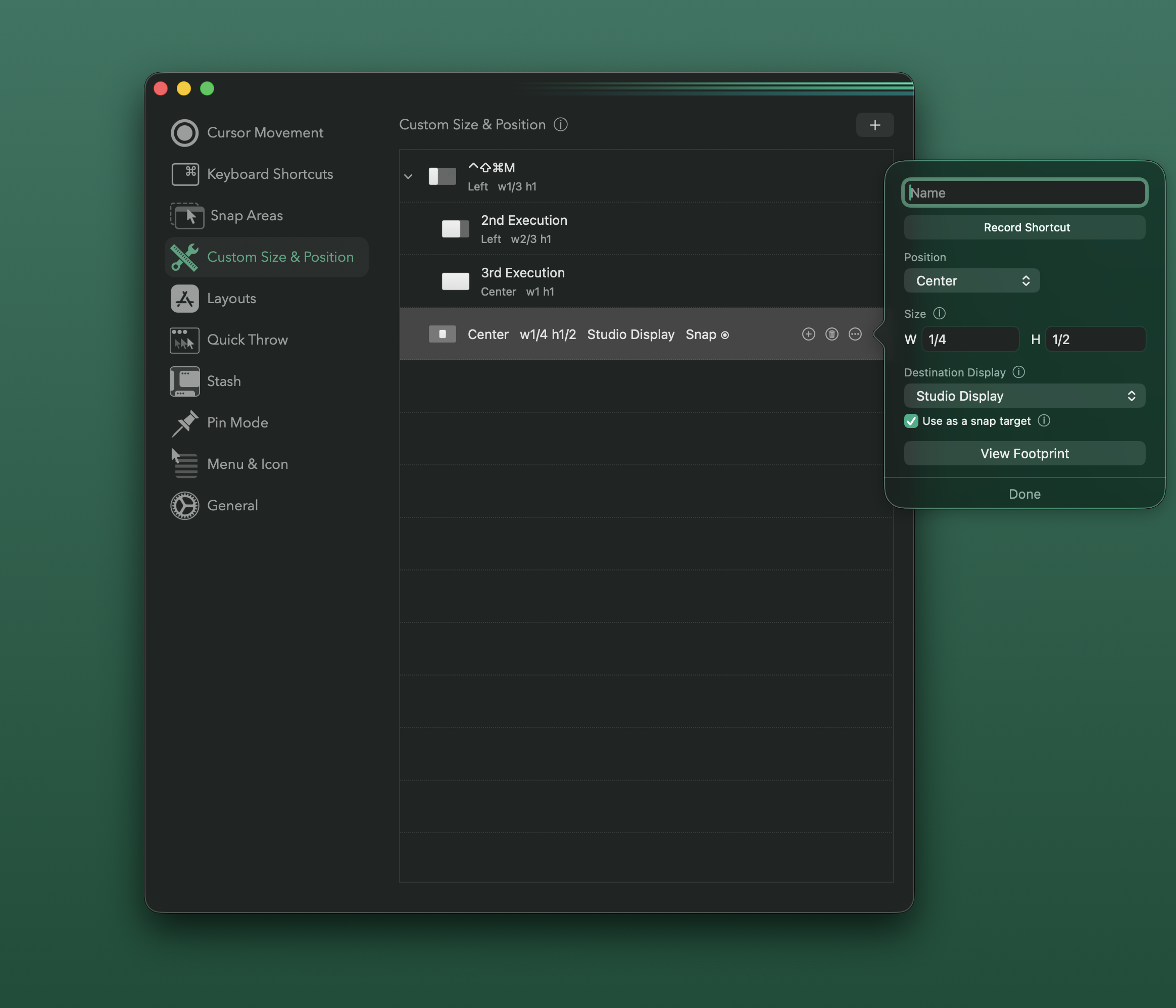Screen dimensions: 1176x1008
Task: Select the 2nd Execution row
Action: point(646,229)
